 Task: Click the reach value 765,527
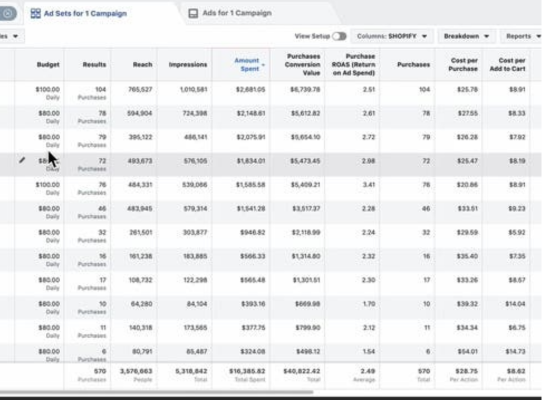[140, 90]
